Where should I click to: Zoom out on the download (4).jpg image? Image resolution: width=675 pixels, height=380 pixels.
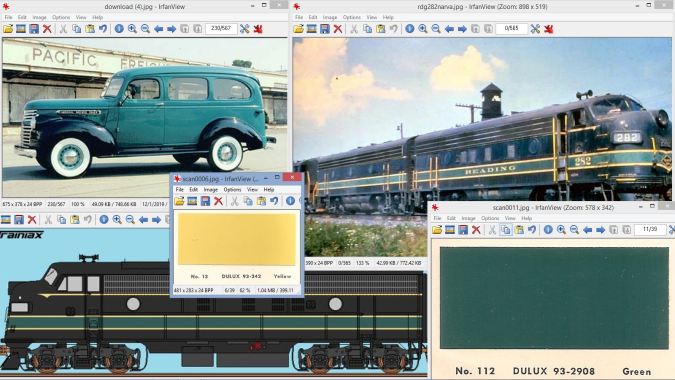(146, 29)
